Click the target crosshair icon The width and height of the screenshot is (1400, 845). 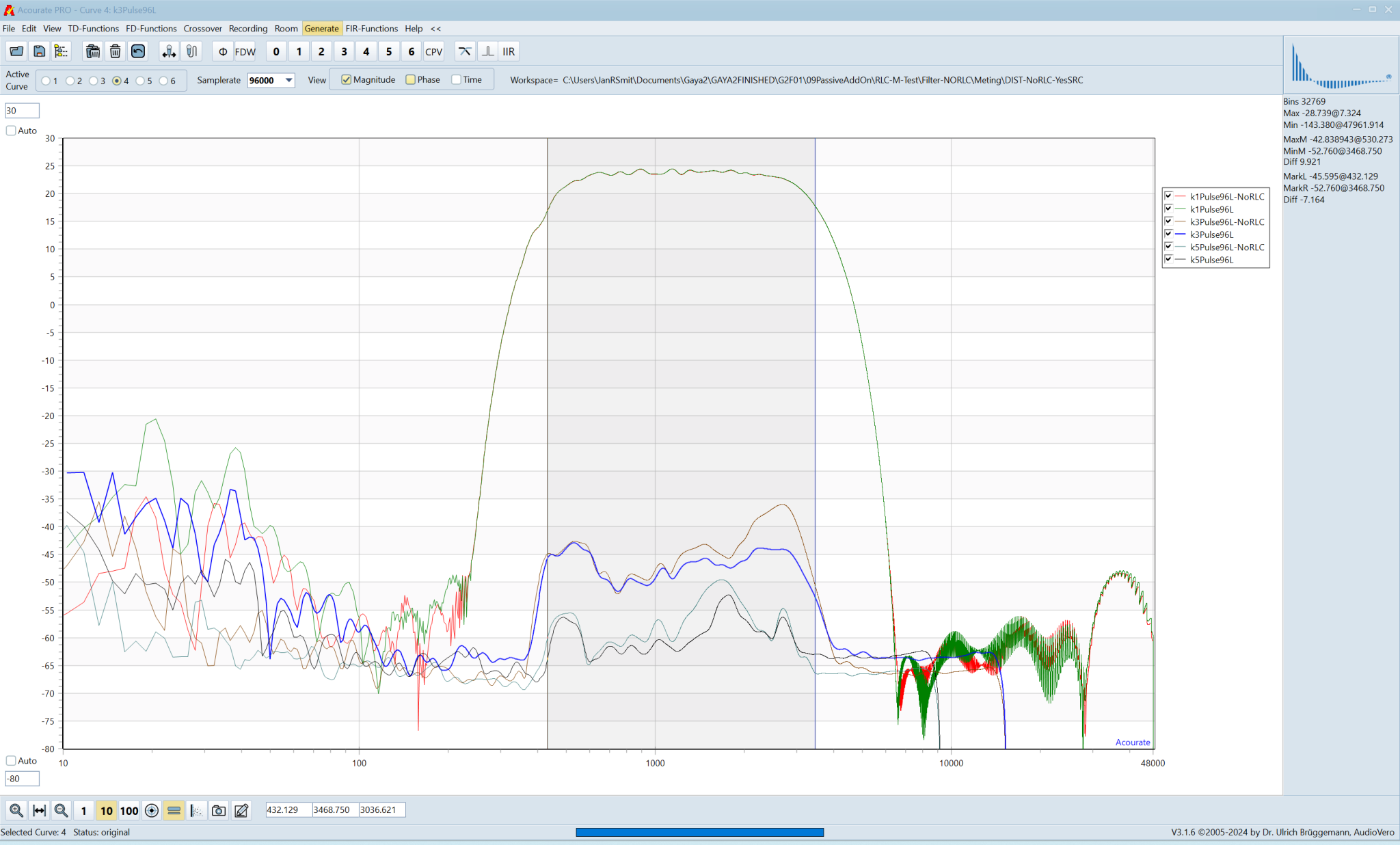click(x=152, y=810)
